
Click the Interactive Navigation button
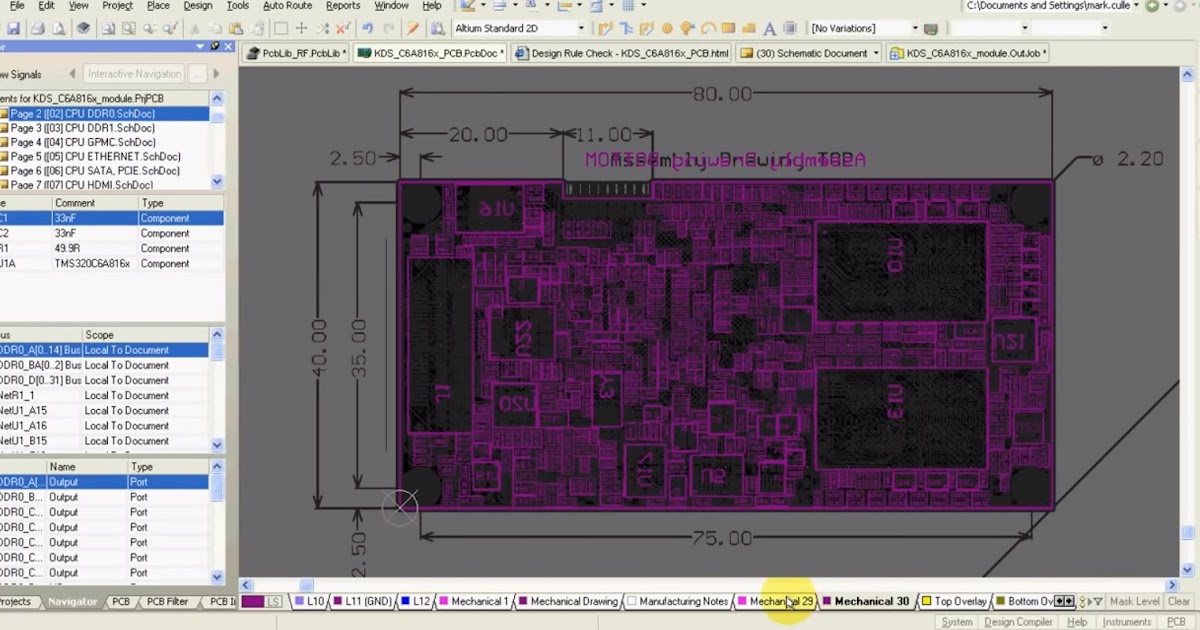tap(134, 73)
